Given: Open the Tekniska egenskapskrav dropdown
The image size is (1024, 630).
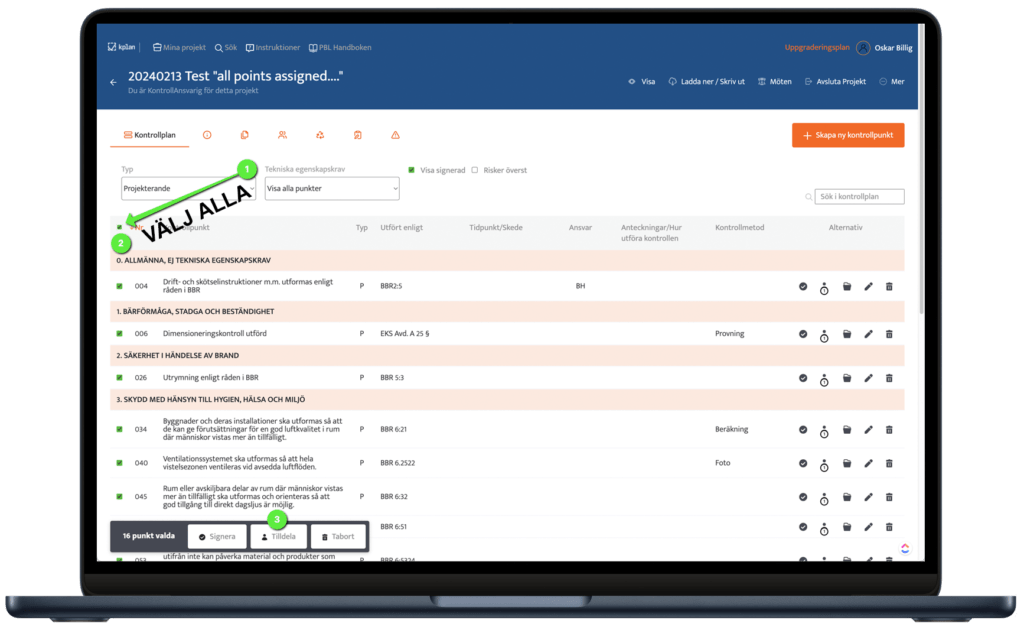Looking at the screenshot, I should pyautogui.click(x=332, y=188).
